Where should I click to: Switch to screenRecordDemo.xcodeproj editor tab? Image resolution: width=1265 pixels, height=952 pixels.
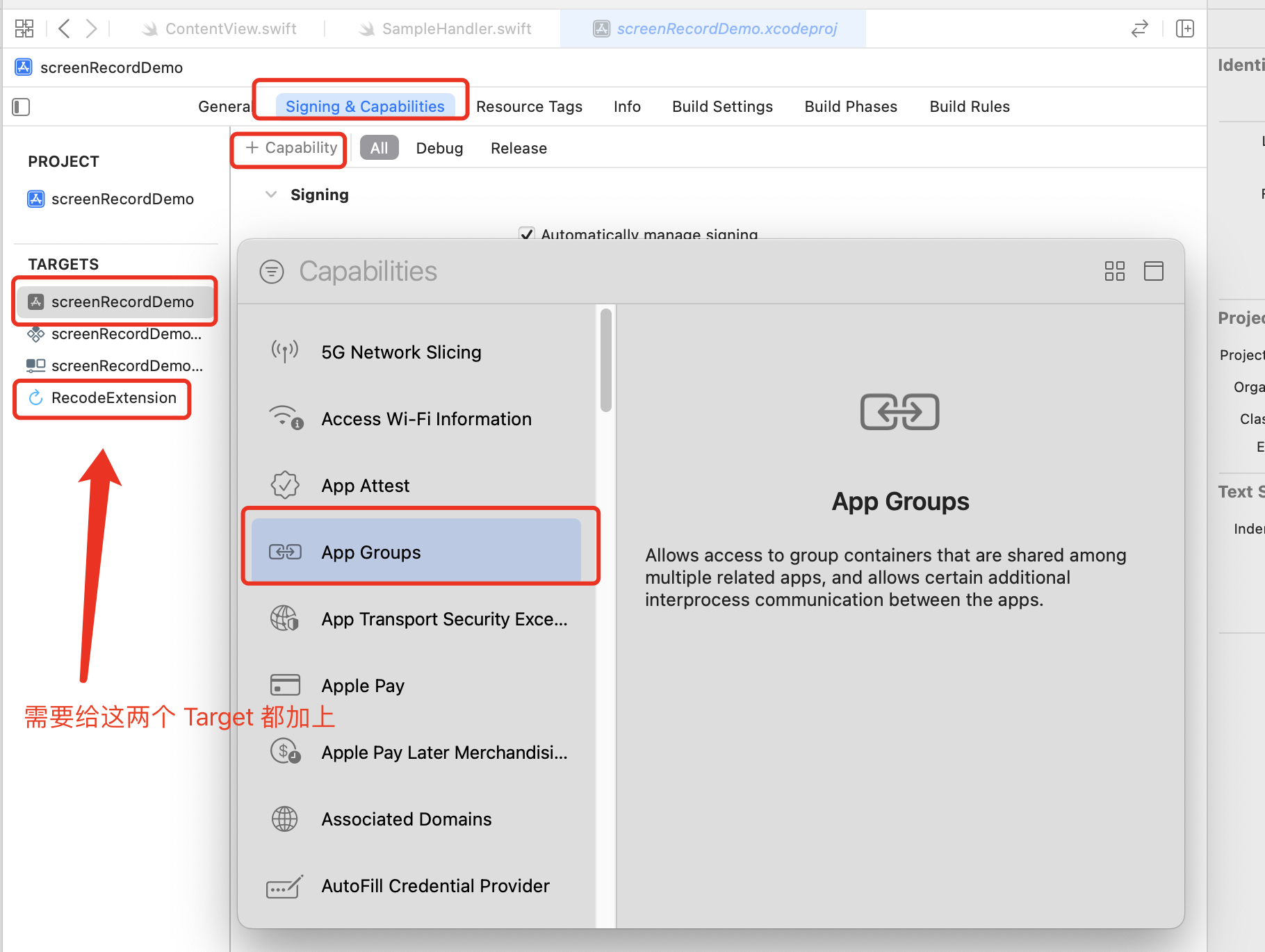(x=713, y=28)
